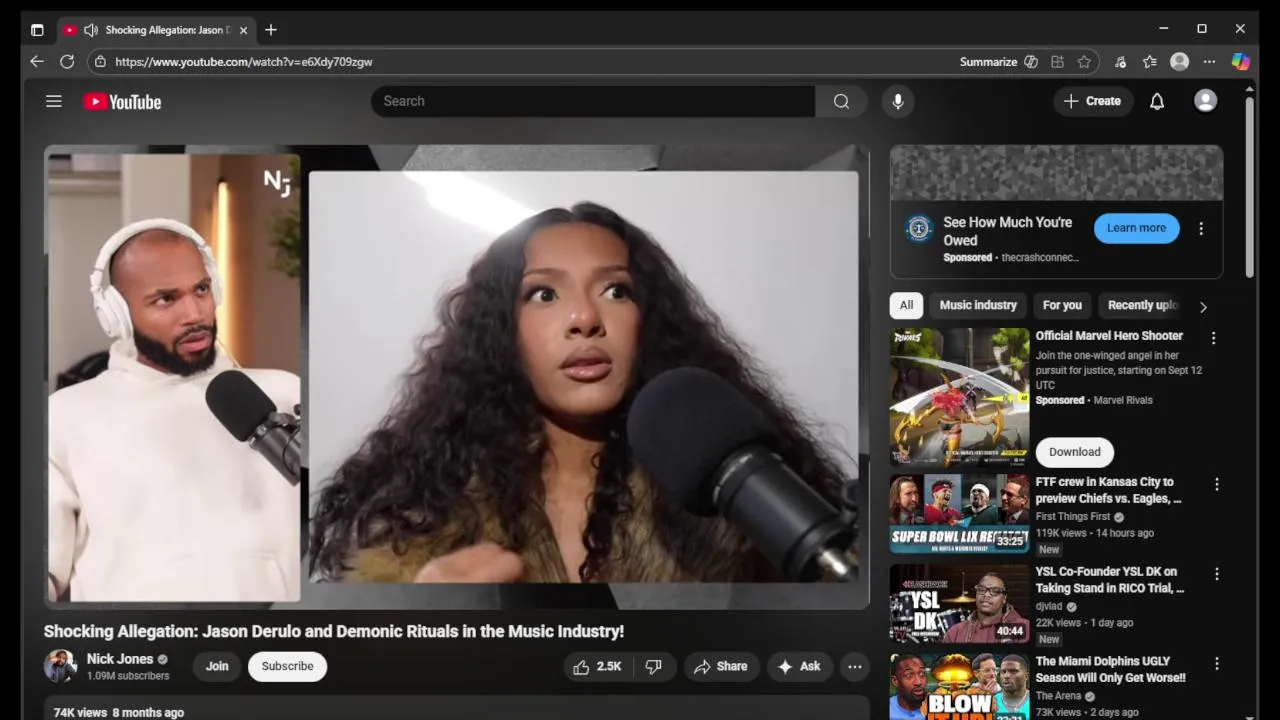
Task: Reload the page with refresh icon
Action: pyautogui.click(x=67, y=61)
